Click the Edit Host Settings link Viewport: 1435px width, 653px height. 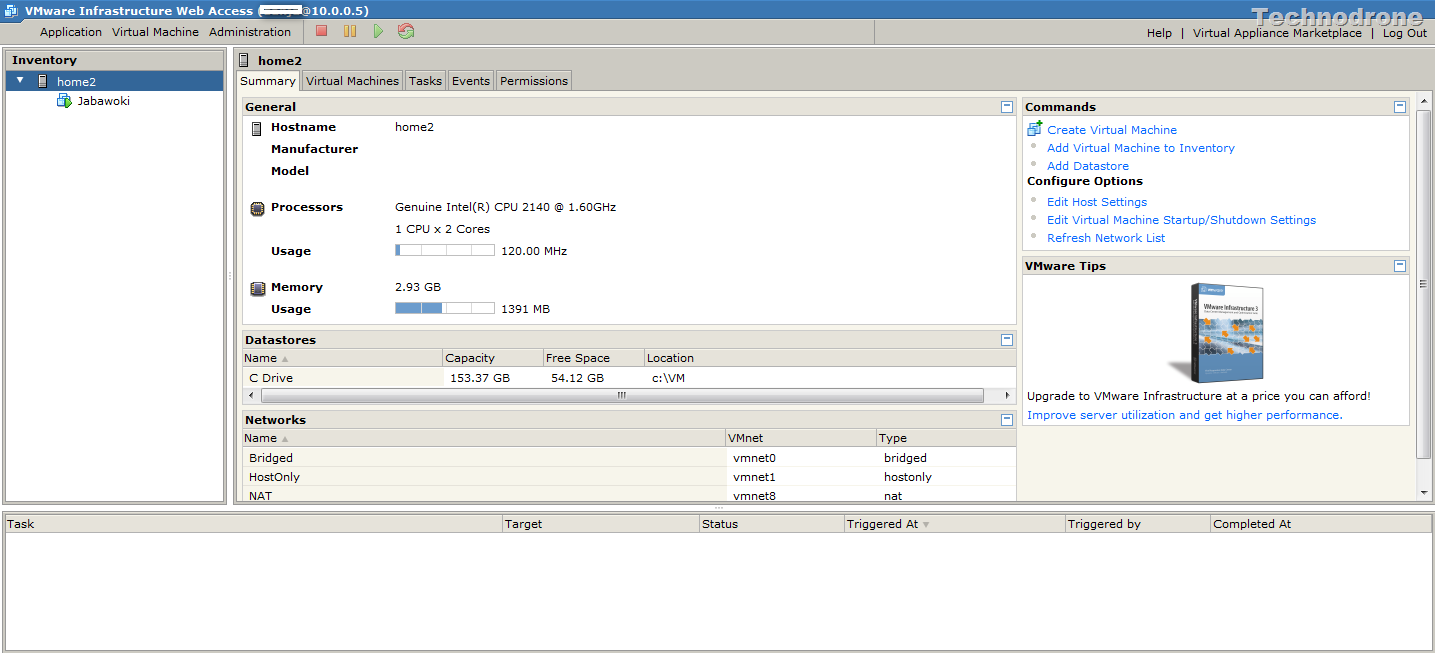[1097, 202]
